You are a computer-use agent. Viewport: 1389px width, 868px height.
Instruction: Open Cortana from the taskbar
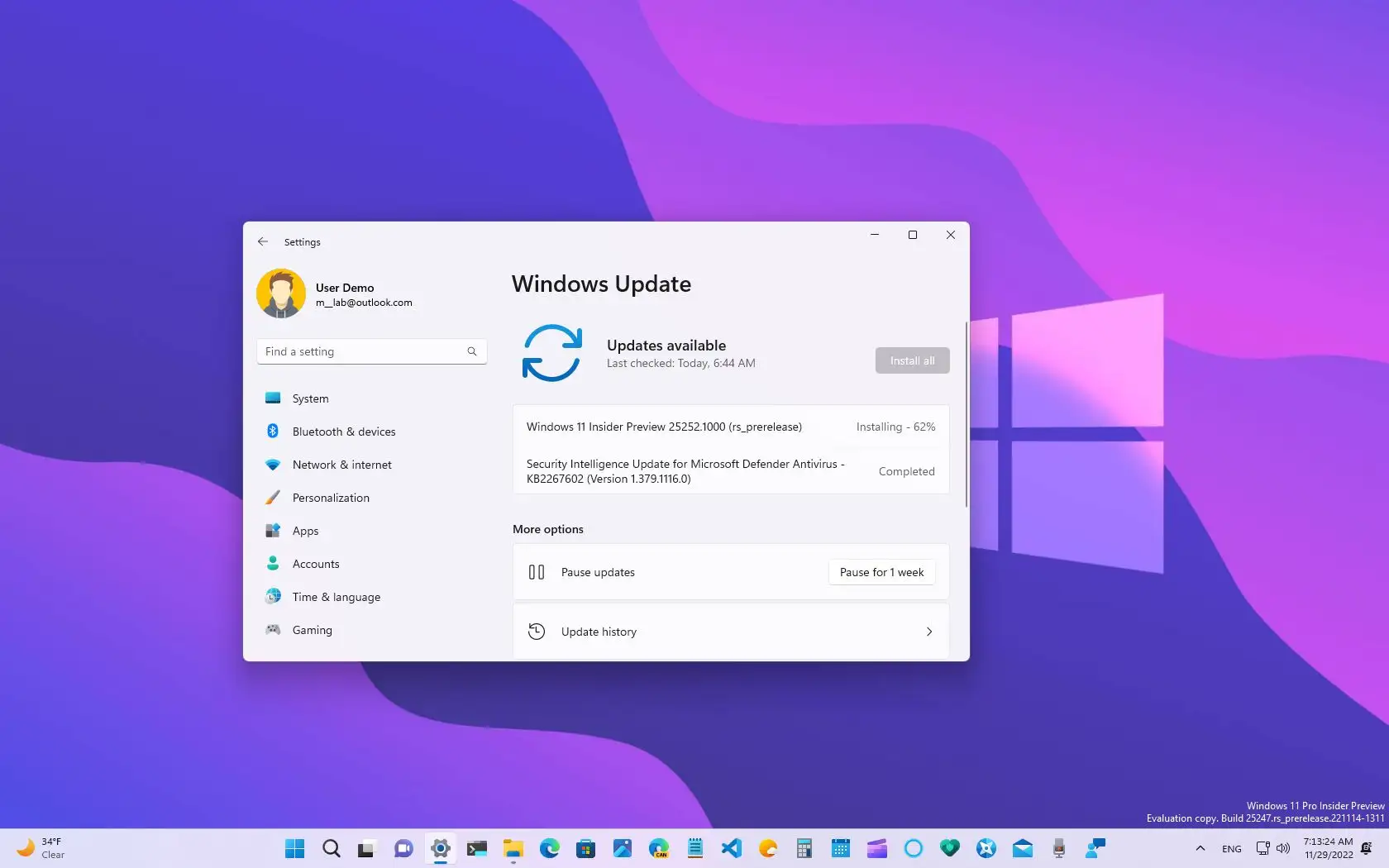tap(914, 848)
